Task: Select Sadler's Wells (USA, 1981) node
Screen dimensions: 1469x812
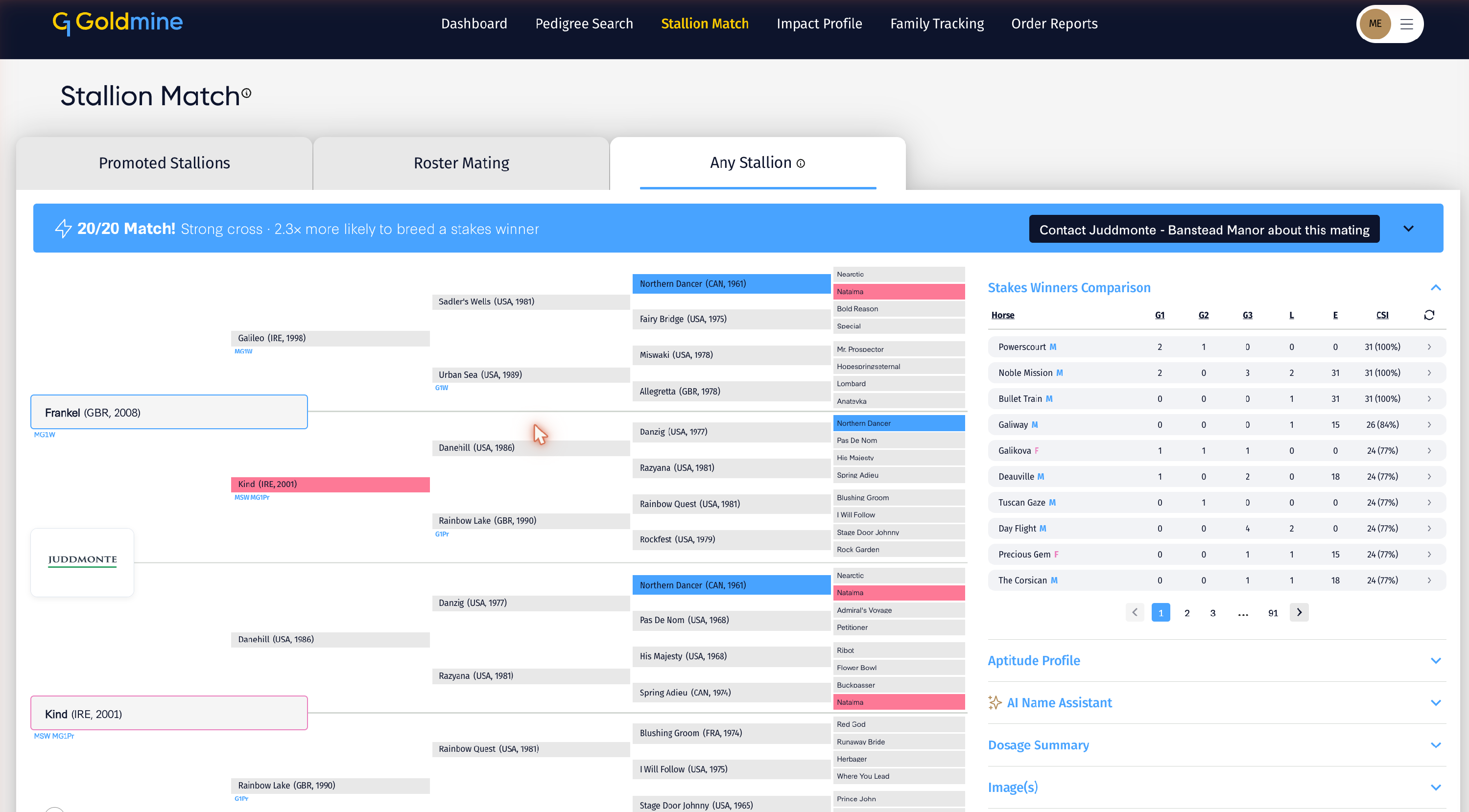Action: pyautogui.click(x=531, y=302)
